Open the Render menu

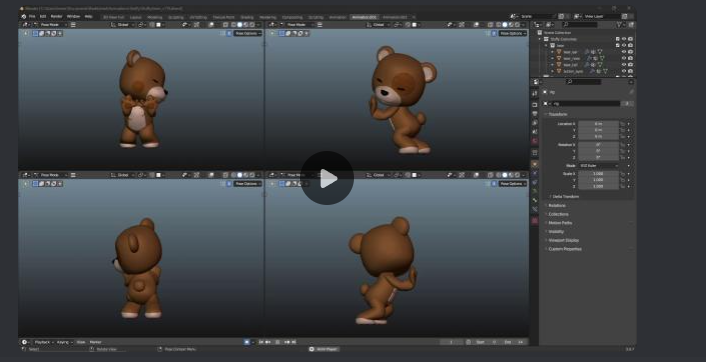[56, 17]
